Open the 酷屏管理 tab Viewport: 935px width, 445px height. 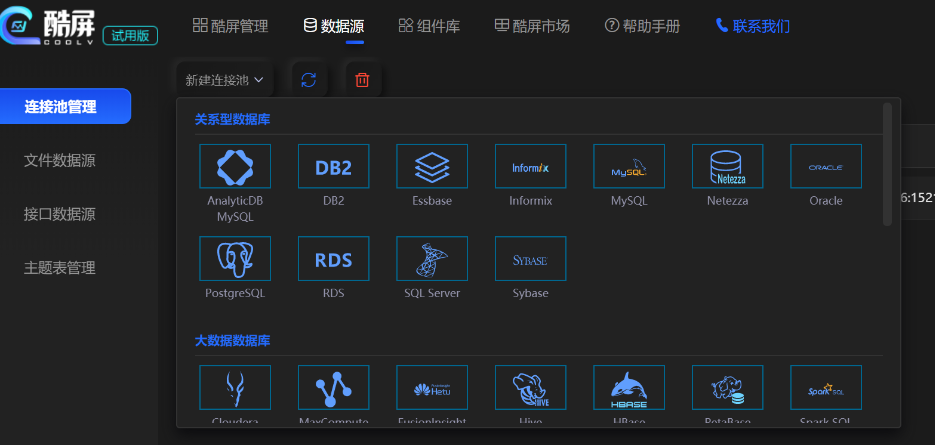coord(230,26)
